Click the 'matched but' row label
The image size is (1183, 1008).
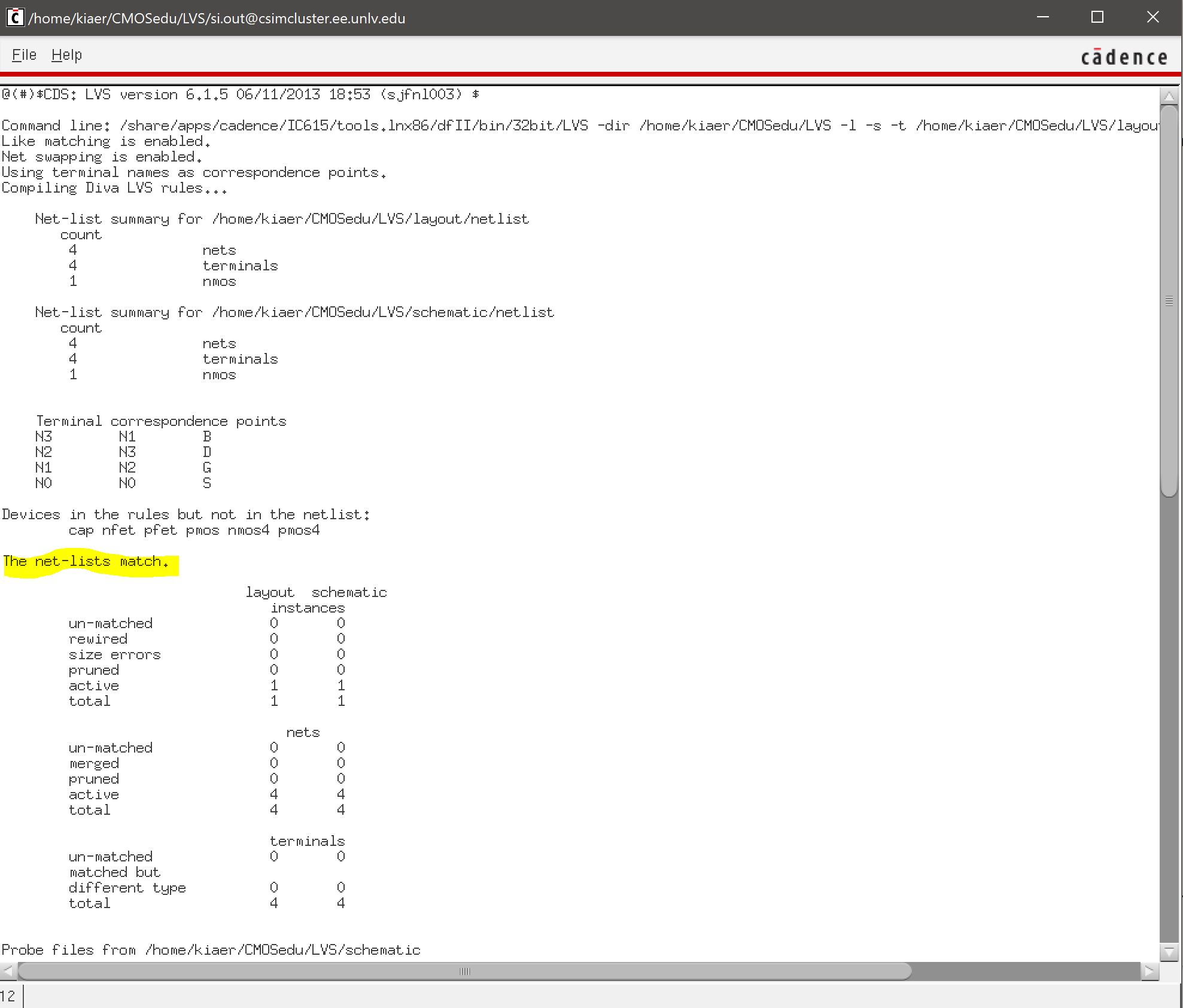point(114,872)
